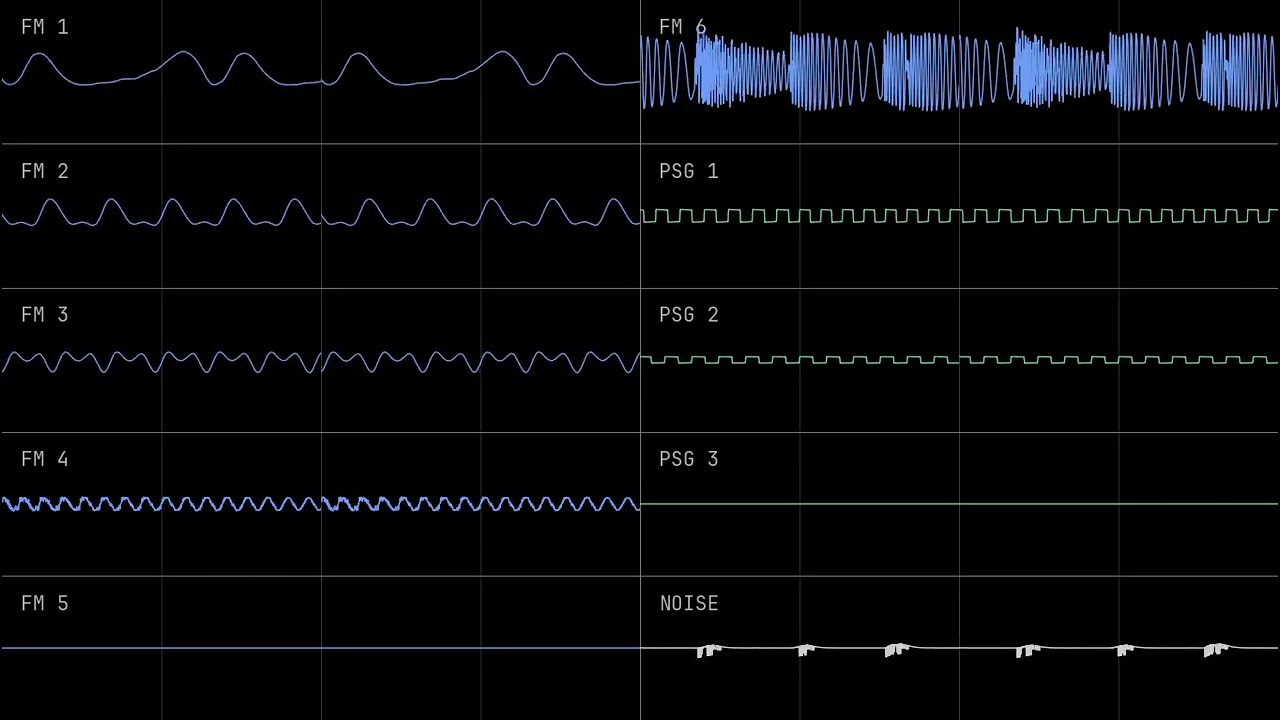The width and height of the screenshot is (1280, 720).
Task: Select the NOISE channel label
Action: [x=689, y=603]
